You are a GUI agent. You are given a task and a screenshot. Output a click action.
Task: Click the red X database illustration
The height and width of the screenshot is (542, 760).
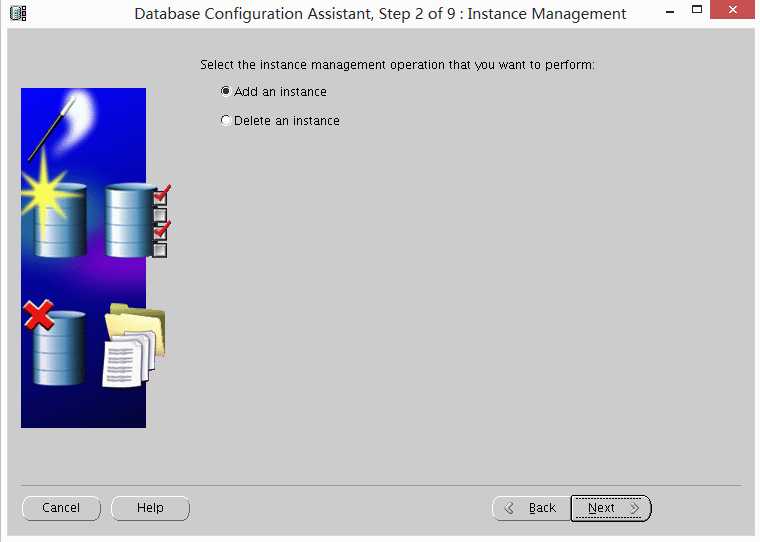55,343
